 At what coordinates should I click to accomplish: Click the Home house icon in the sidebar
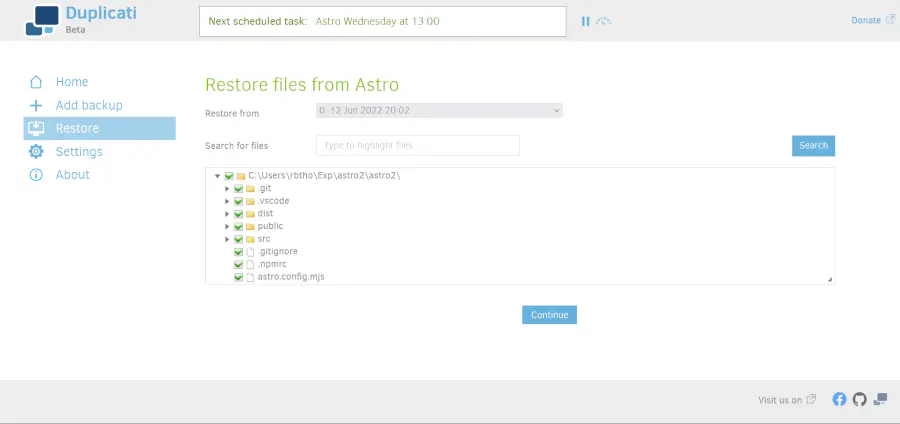36,81
